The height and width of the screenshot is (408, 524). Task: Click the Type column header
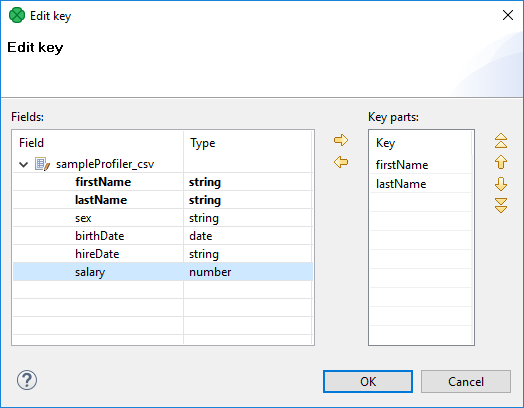248,143
